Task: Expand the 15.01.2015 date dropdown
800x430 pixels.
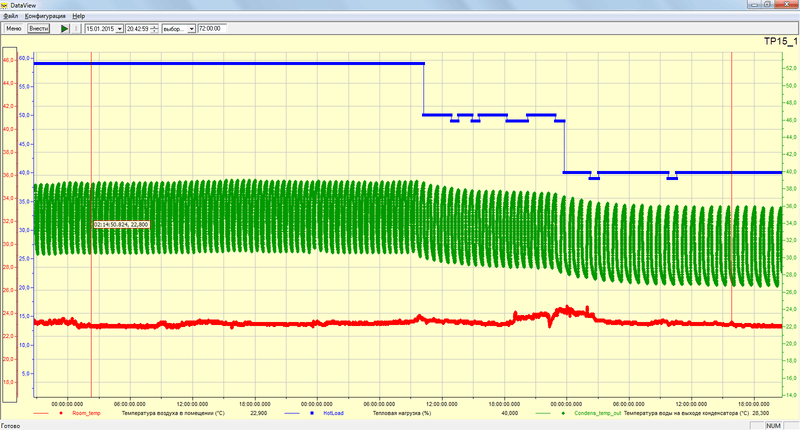Action: click(x=119, y=29)
